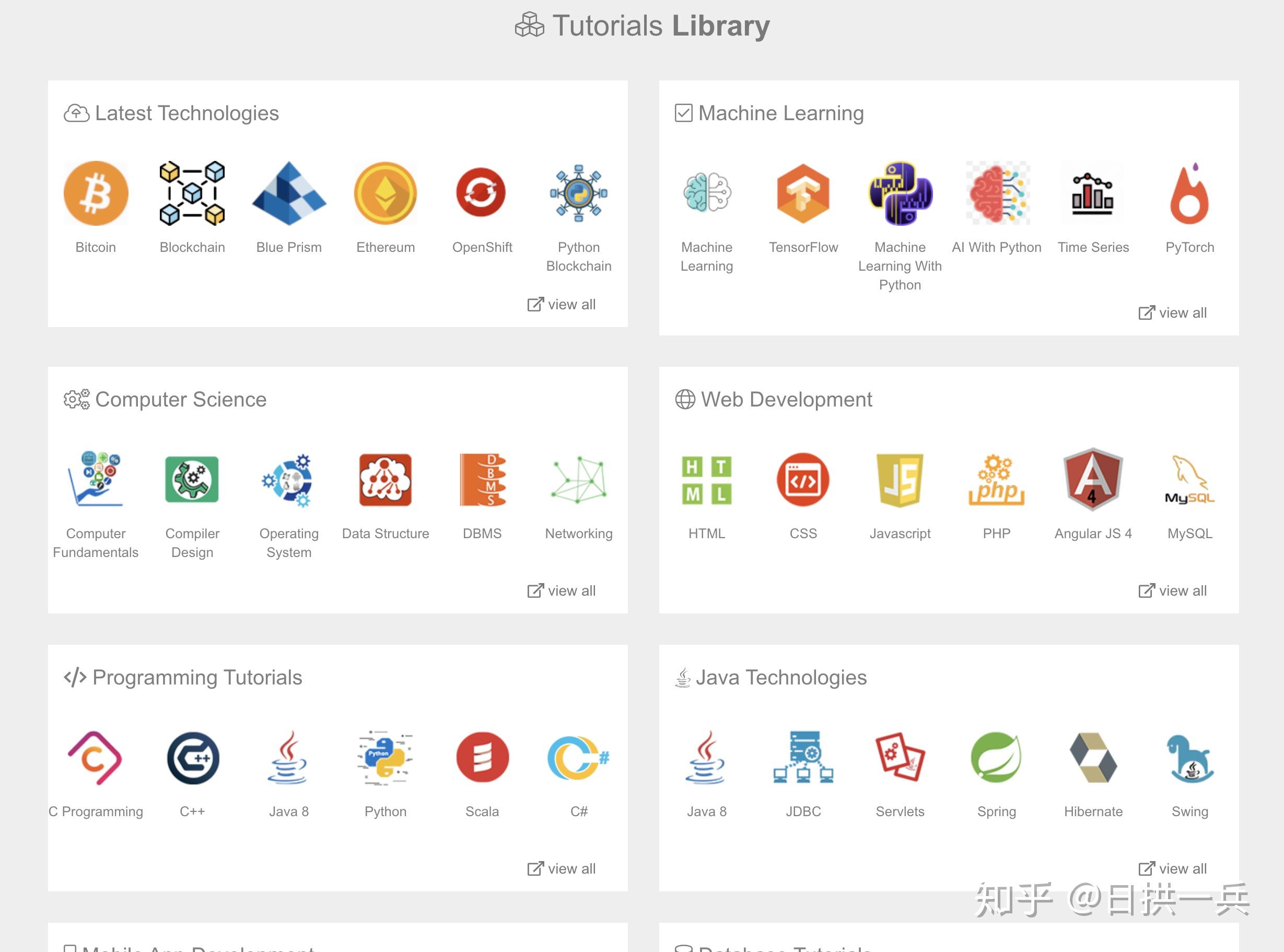The width and height of the screenshot is (1284, 952).
Task: Click the JDBC server icon
Action: coord(803,757)
